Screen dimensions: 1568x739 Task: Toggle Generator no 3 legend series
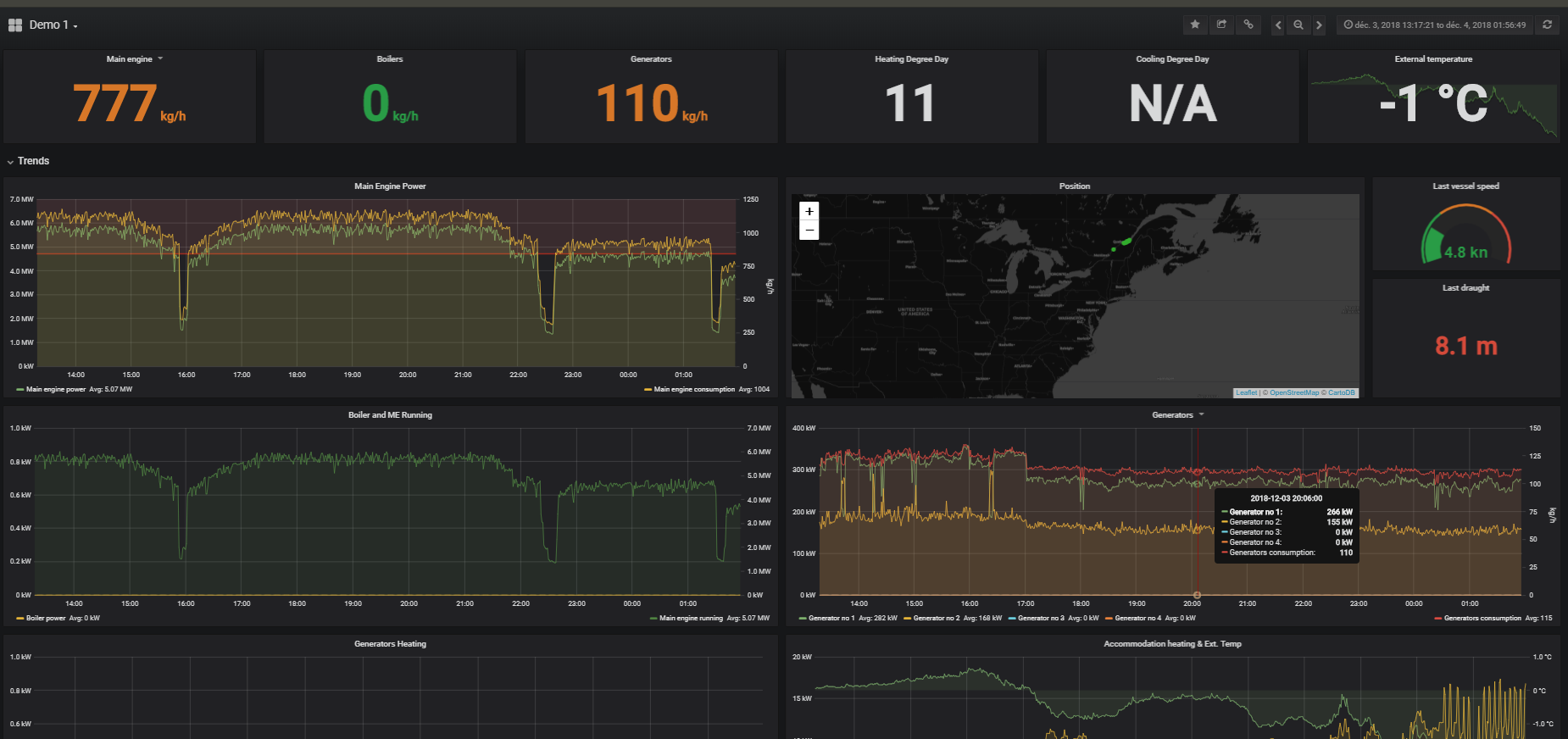[x=1036, y=619]
